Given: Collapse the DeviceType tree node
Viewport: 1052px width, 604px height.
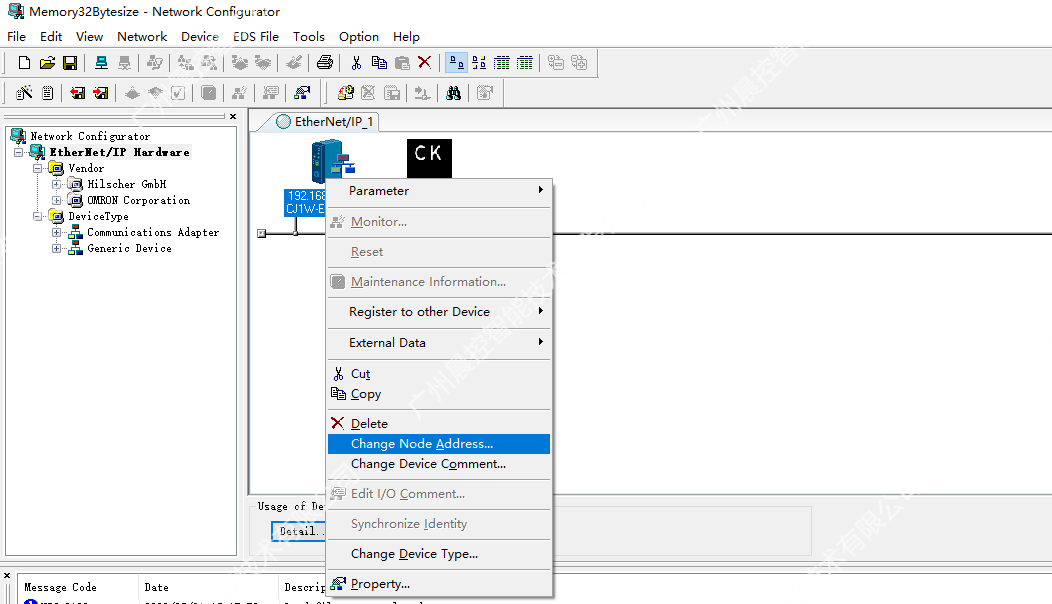Looking at the screenshot, I should click(x=38, y=217).
